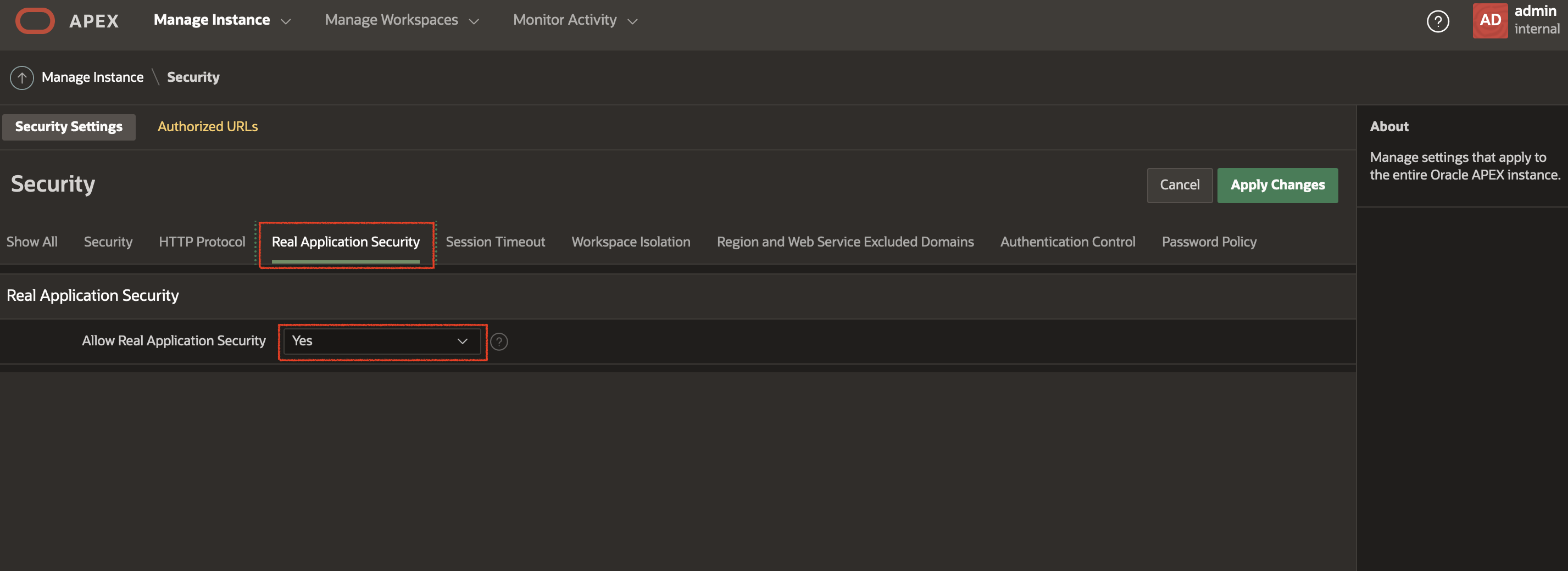Switch to the Workspace Isolation tab
The image size is (1568, 571).
click(x=631, y=242)
